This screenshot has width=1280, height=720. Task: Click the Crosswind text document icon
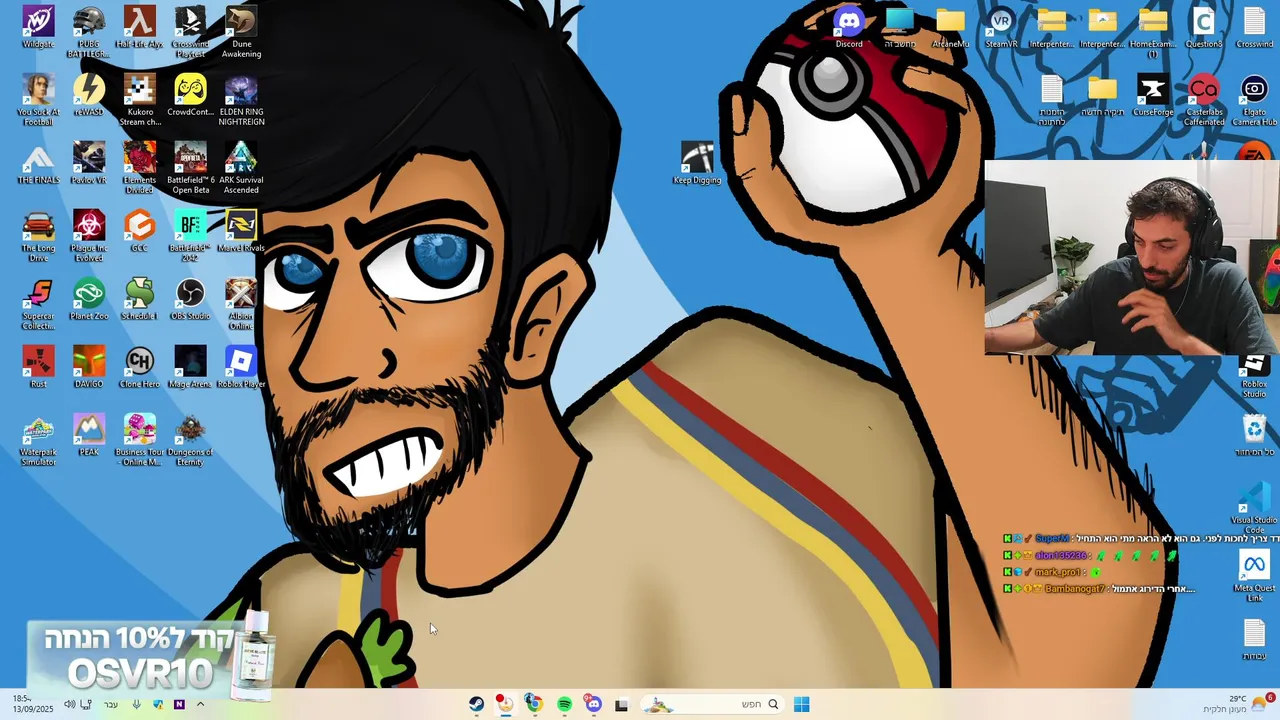pyautogui.click(x=1254, y=28)
